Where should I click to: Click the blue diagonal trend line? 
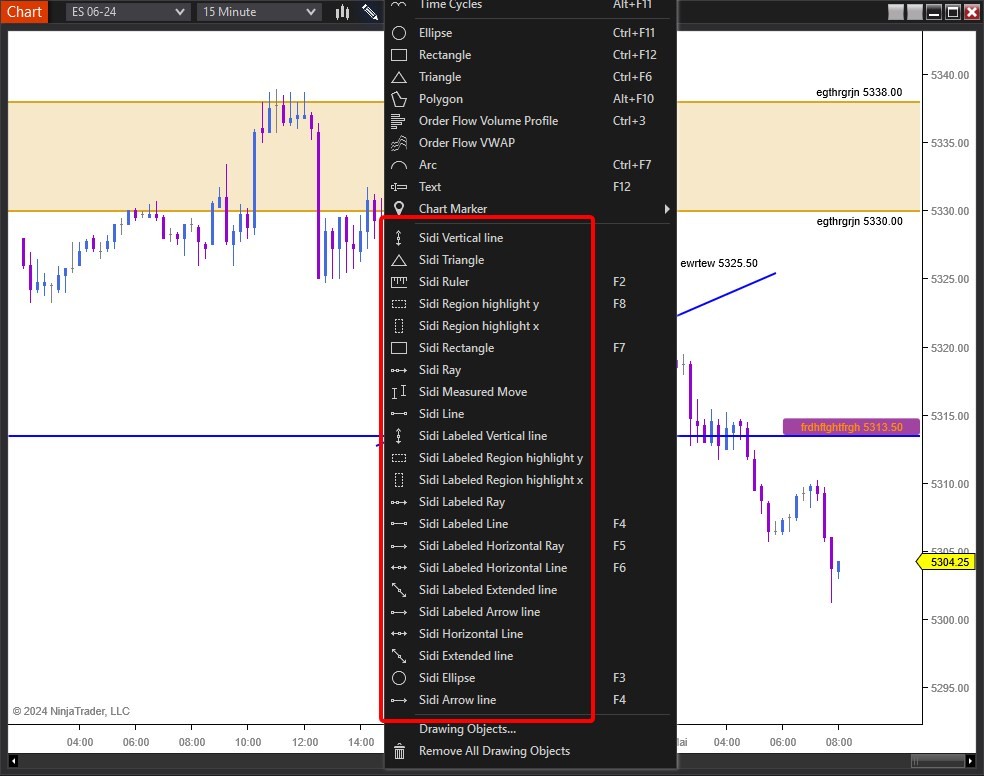pos(727,294)
